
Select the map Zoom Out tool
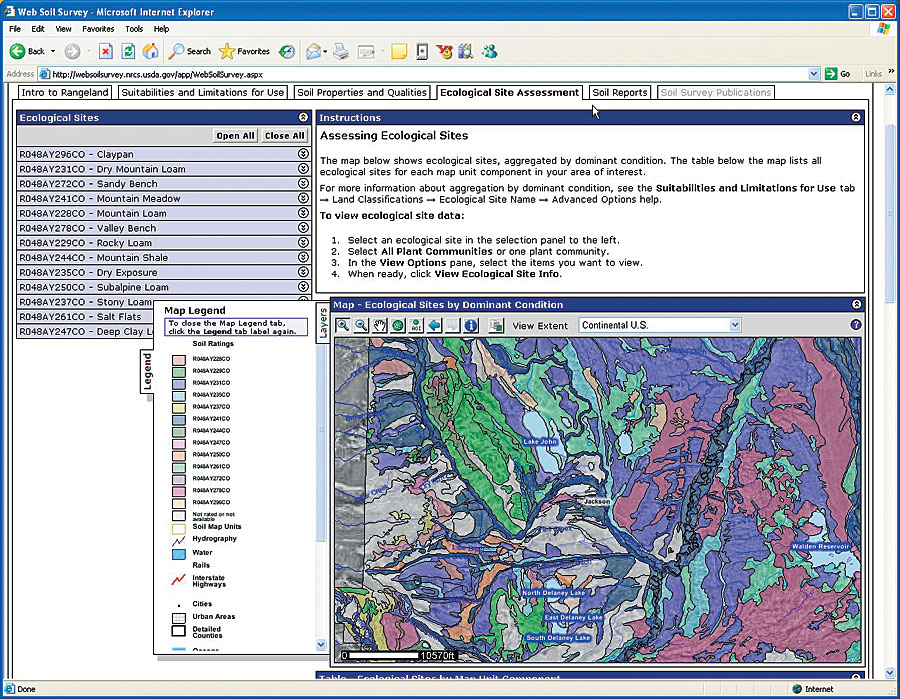coord(361,325)
